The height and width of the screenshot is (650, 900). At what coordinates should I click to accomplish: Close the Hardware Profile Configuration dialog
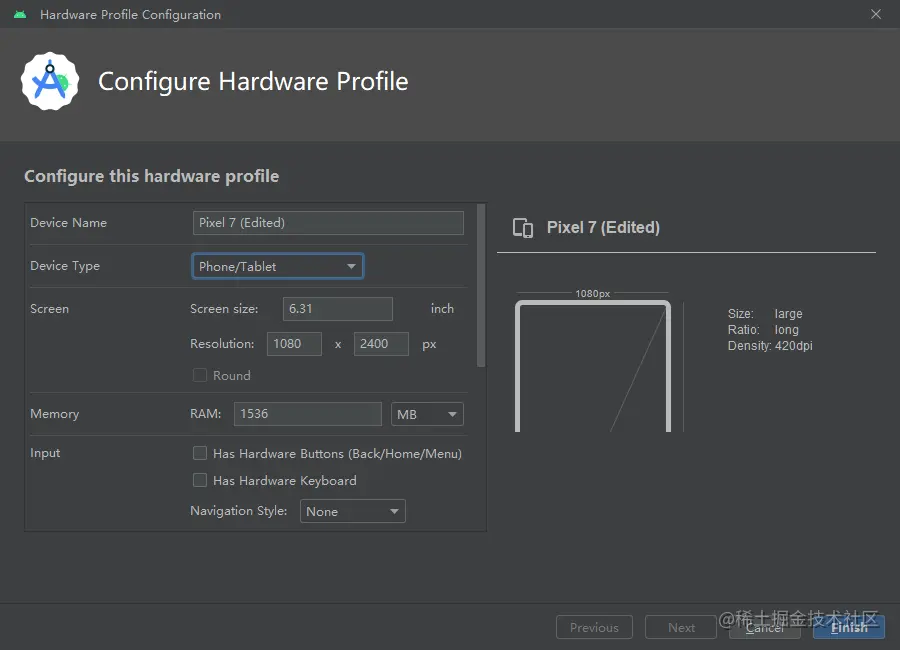[x=875, y=14]
